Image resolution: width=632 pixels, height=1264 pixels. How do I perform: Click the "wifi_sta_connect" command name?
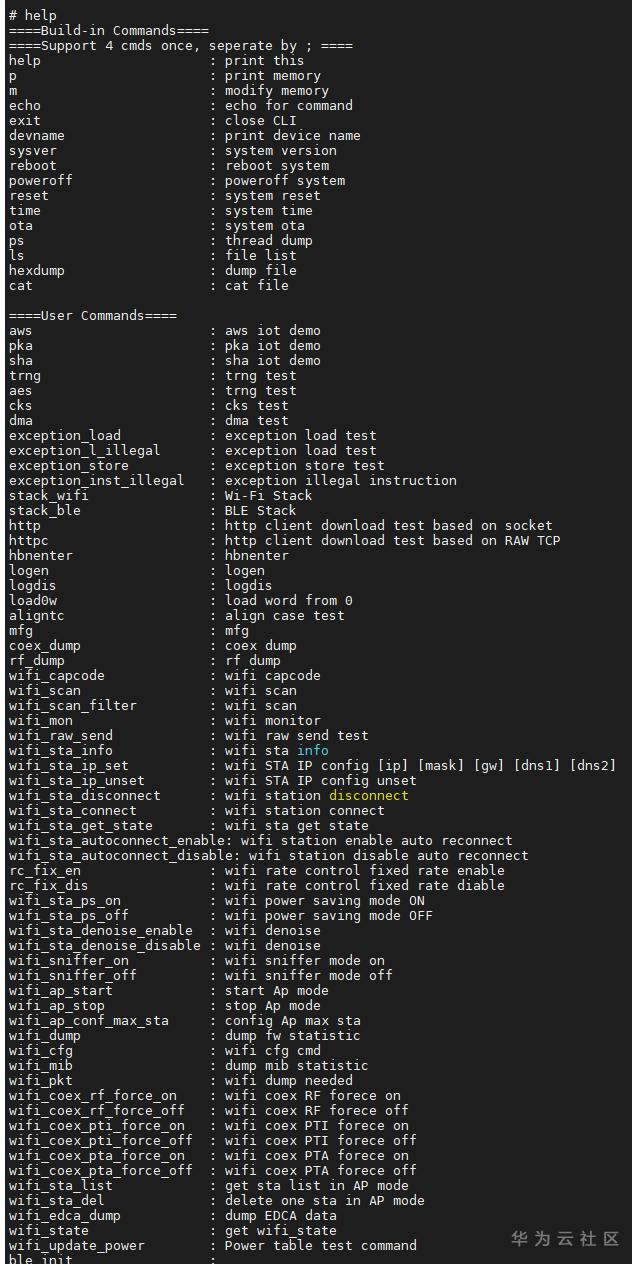click(x=72, y=810)
